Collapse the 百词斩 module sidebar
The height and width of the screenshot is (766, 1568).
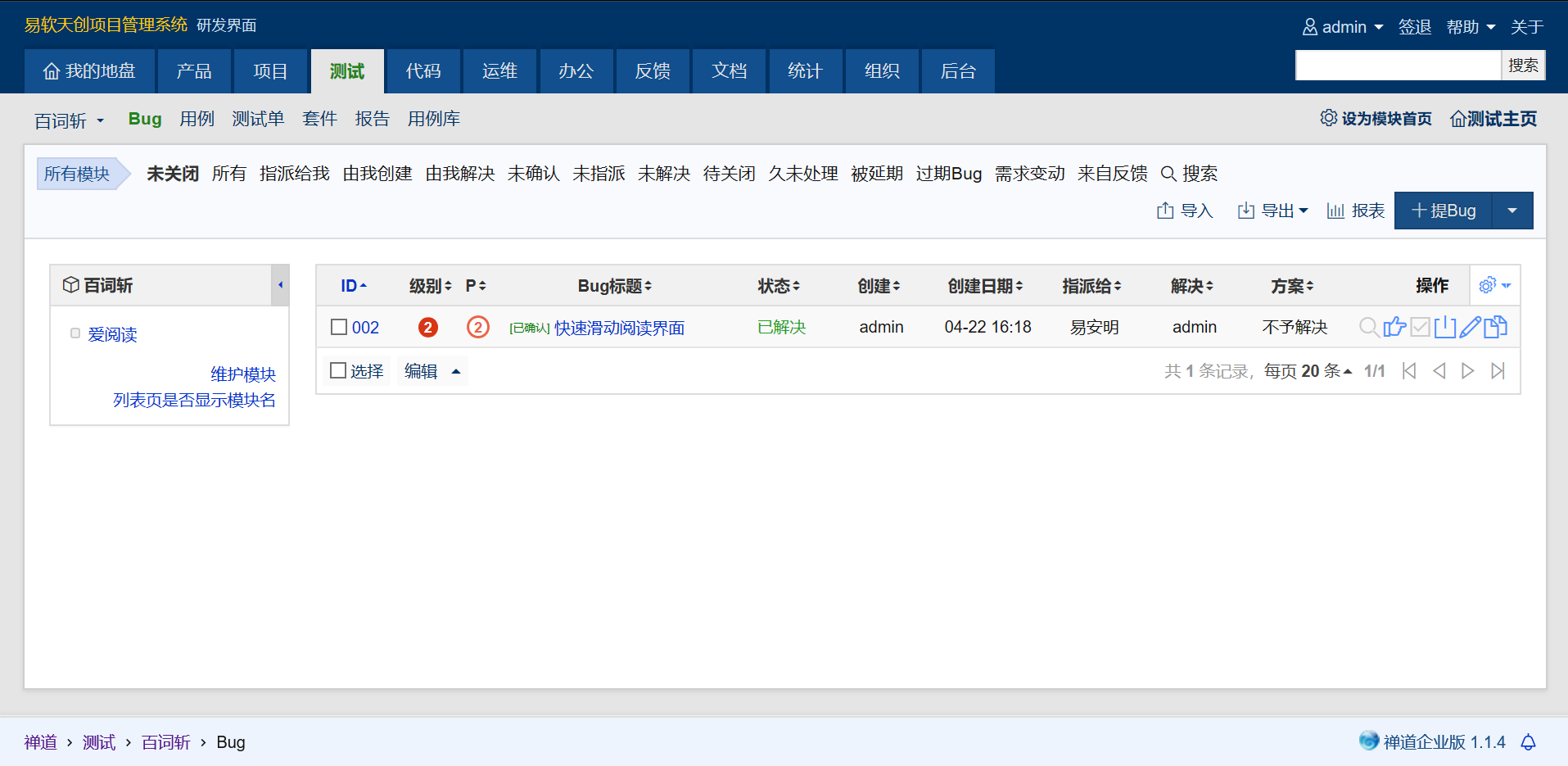tap(280, 285)
